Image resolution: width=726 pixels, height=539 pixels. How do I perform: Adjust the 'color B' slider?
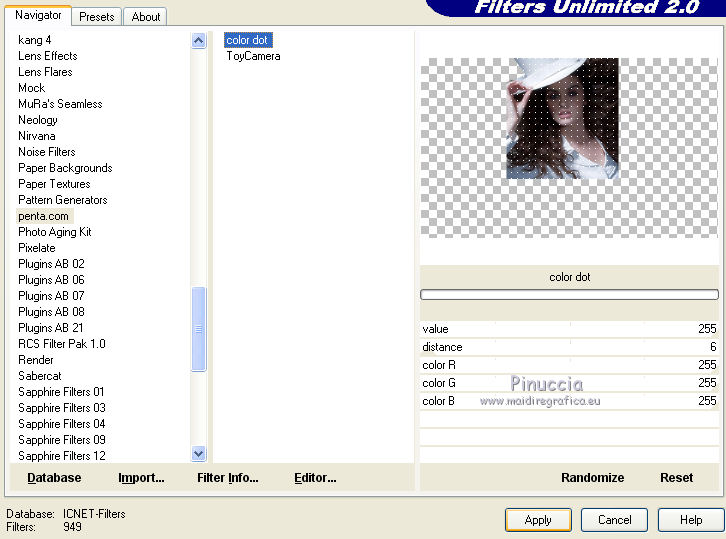point(569,401)
